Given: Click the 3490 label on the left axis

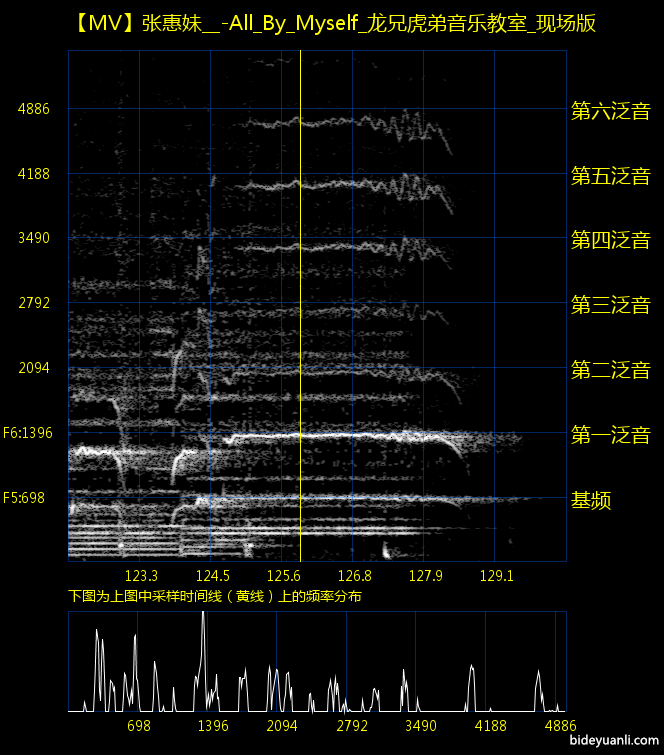Looking at the screenshot, I should (x=34, y=238).
